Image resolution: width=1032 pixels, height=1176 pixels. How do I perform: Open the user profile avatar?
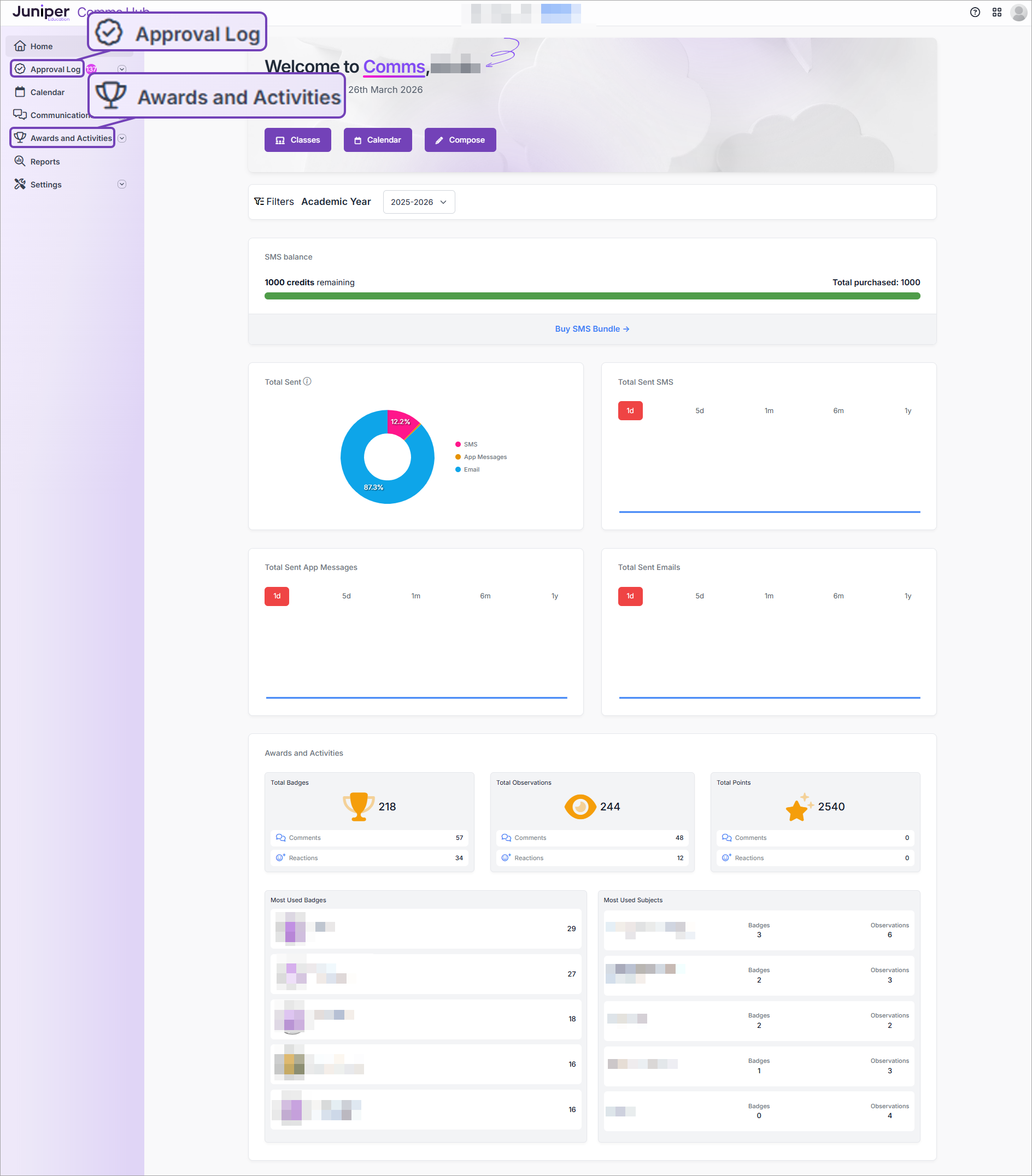(1018, 12)
